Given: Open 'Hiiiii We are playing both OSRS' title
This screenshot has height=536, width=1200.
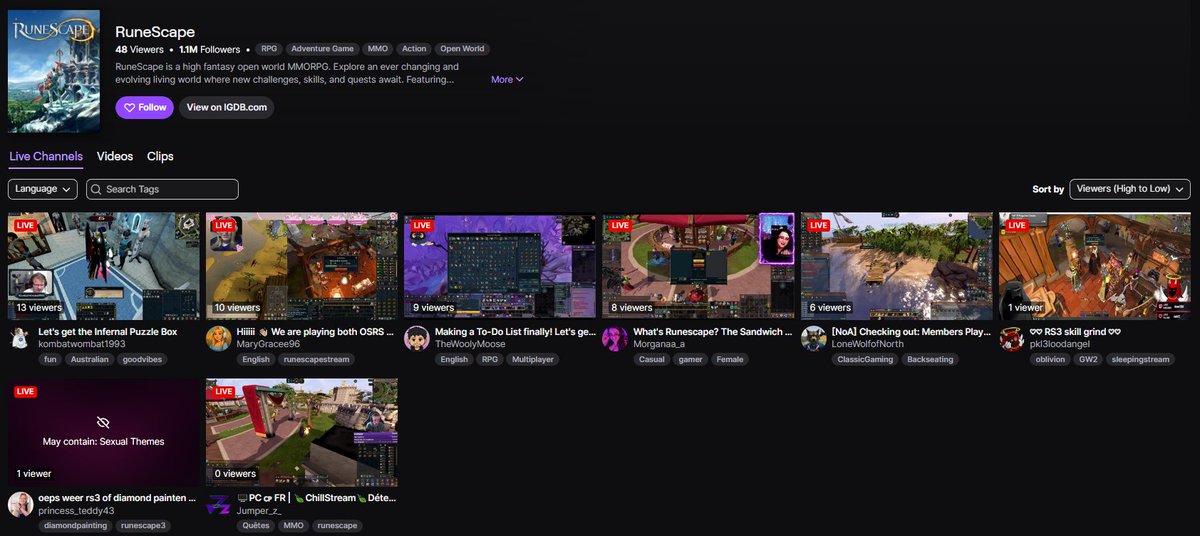Looking at the screenshot, I should (x=315, y=332).
